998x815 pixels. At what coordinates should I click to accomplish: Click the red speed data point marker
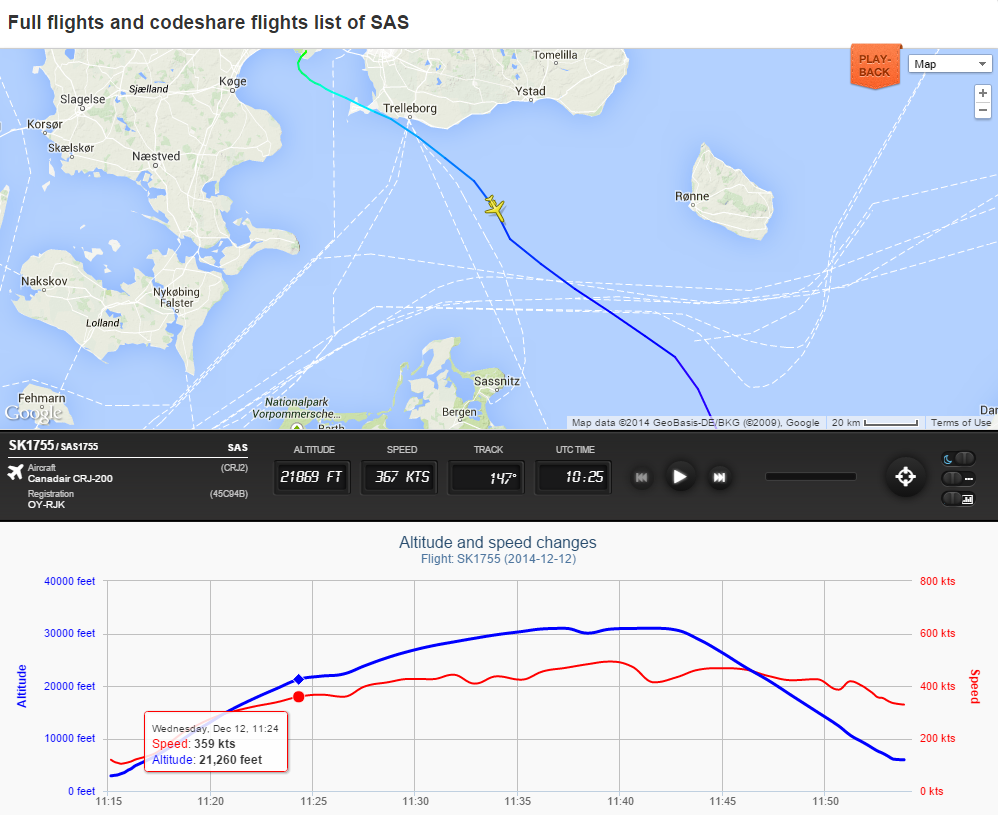(x=298, y=697)
